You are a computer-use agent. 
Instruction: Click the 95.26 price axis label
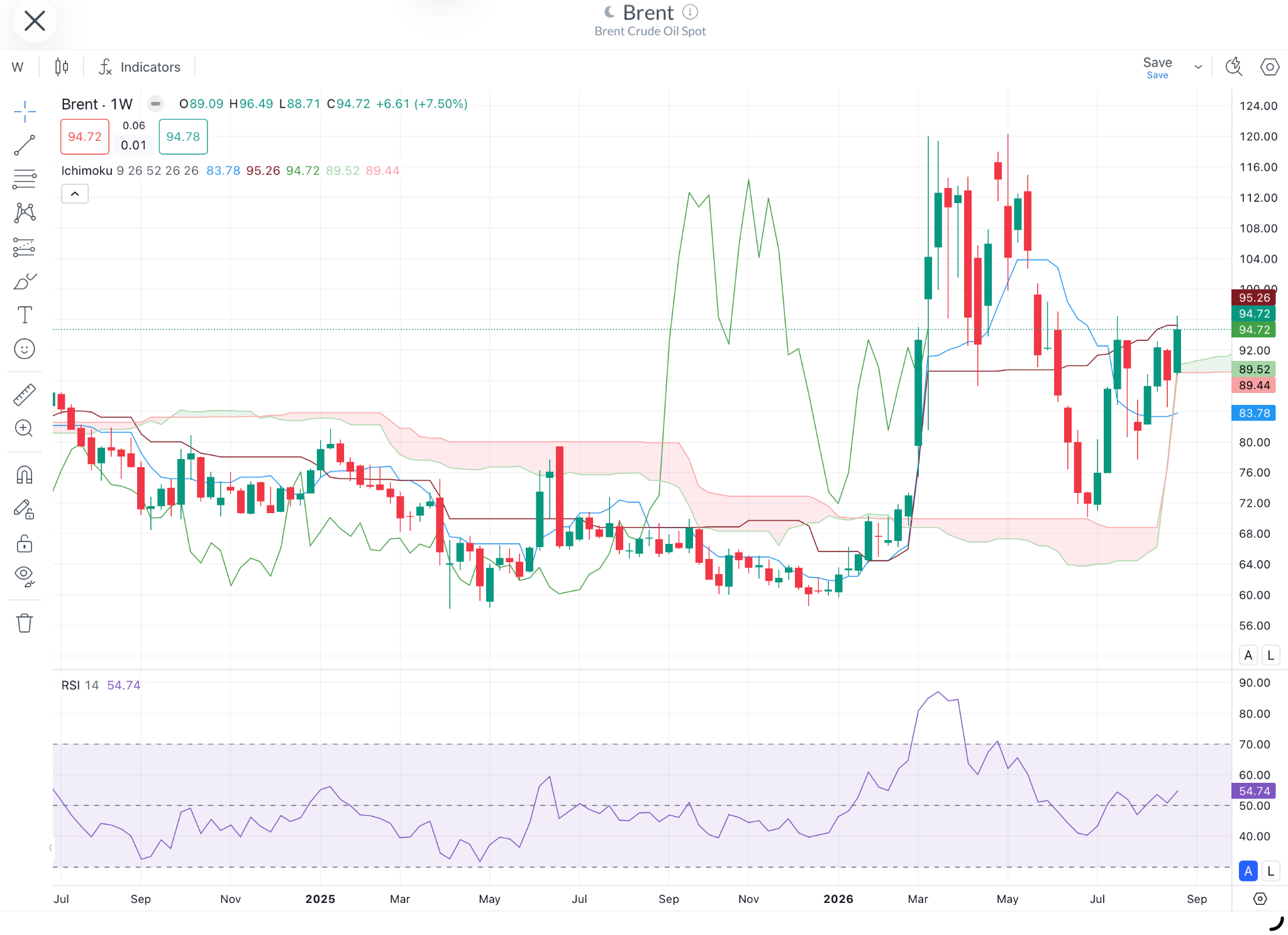tap(1253, 297)
